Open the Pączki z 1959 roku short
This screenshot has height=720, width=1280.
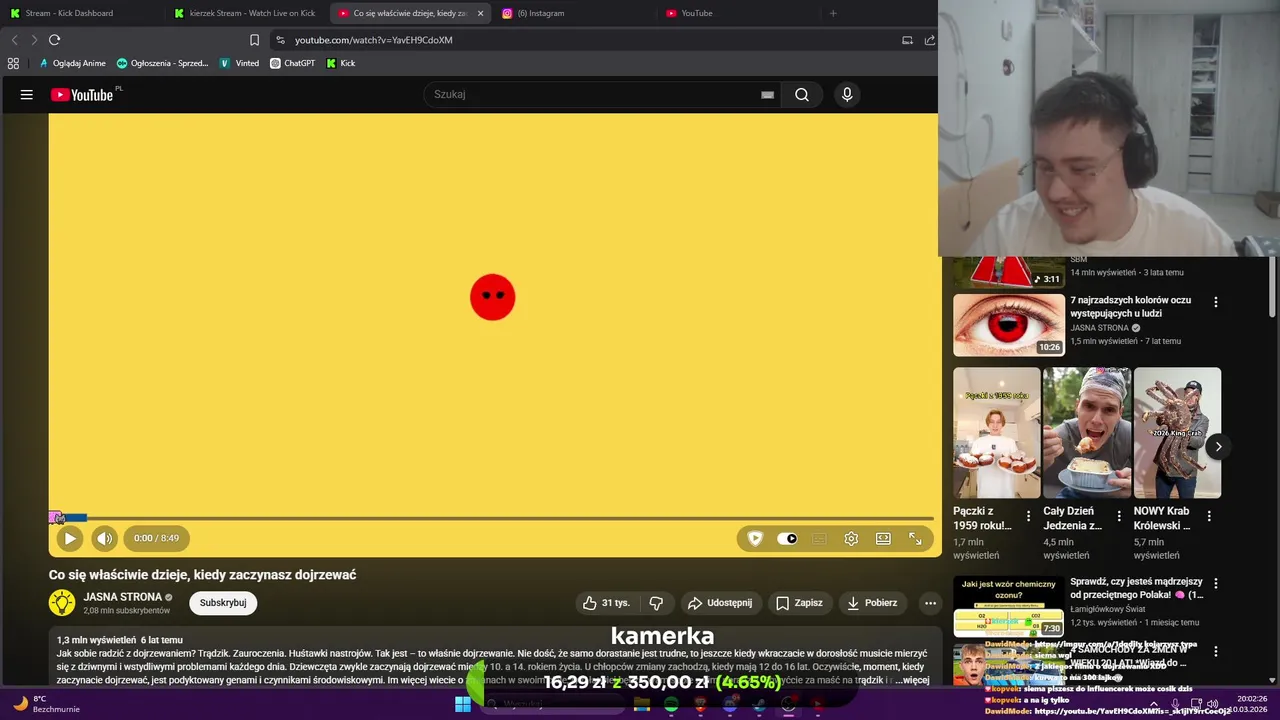(x=997, y=432)
